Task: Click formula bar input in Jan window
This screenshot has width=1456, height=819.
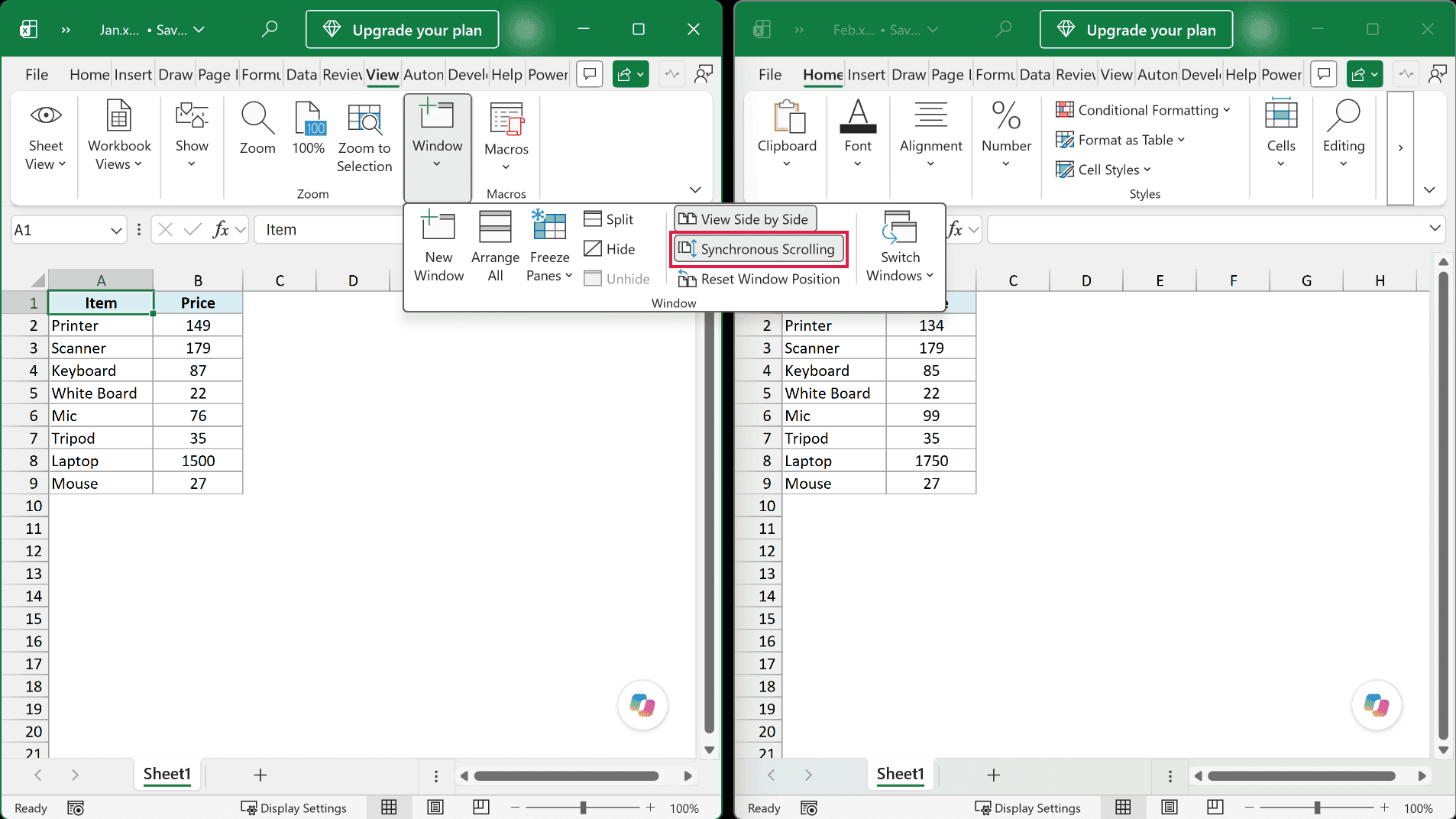Action: tap(328, 230)
